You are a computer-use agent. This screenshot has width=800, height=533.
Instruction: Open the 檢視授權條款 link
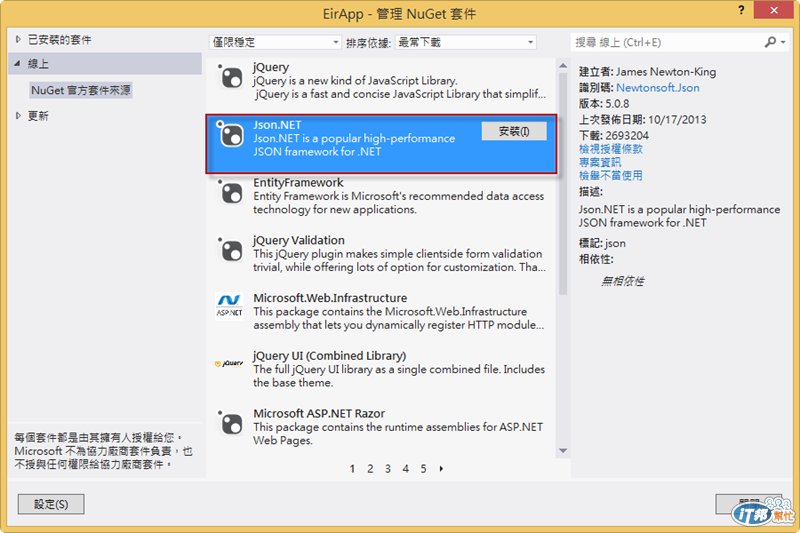point(611,149)
